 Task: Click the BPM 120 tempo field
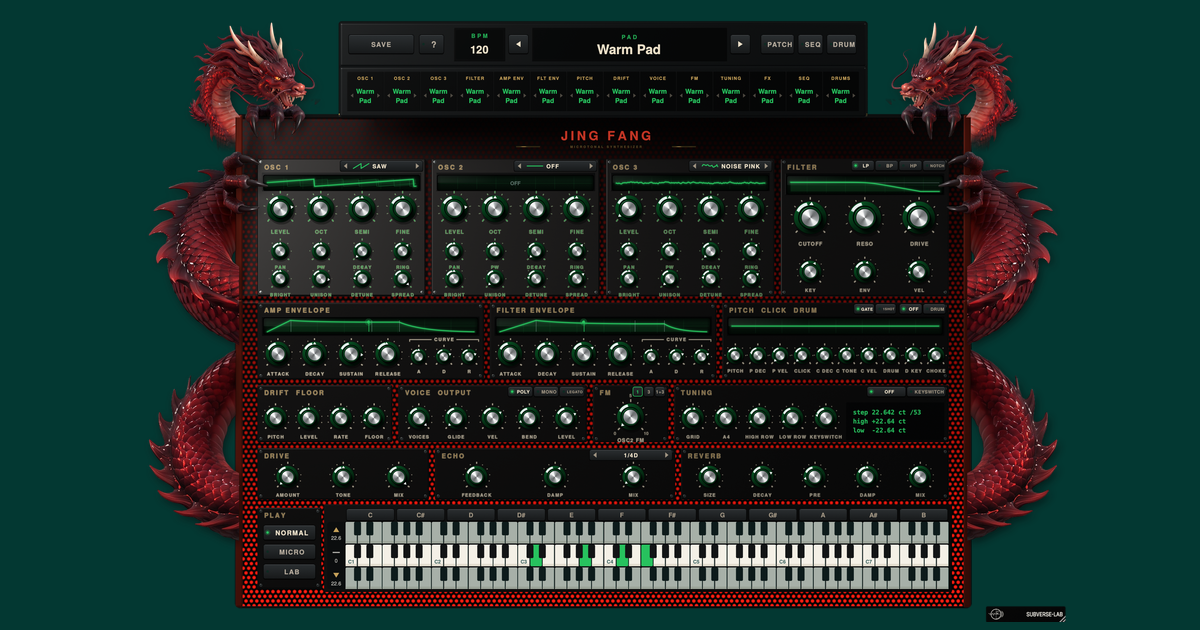(480, 44)
